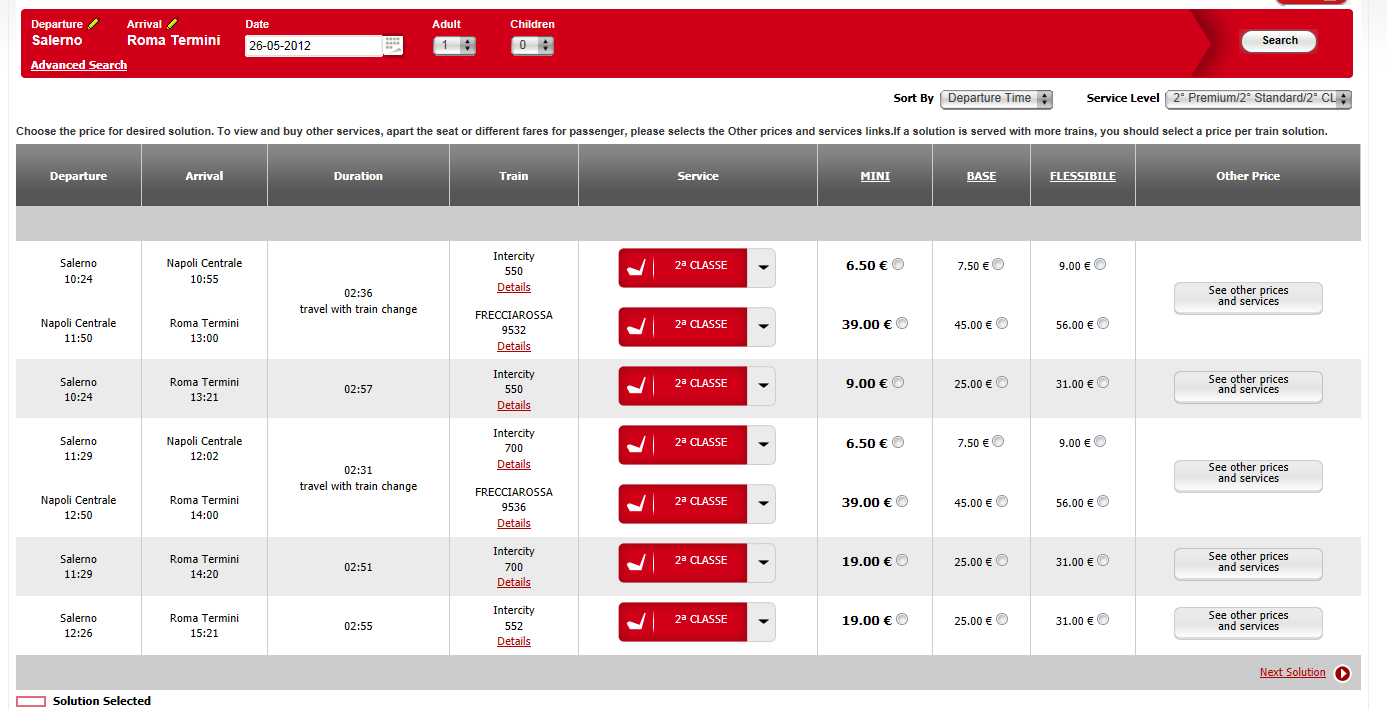Viewport: 1387px width, 710px height.
Task: Open the Advanced Search link
Action: (x=79, y=65)
